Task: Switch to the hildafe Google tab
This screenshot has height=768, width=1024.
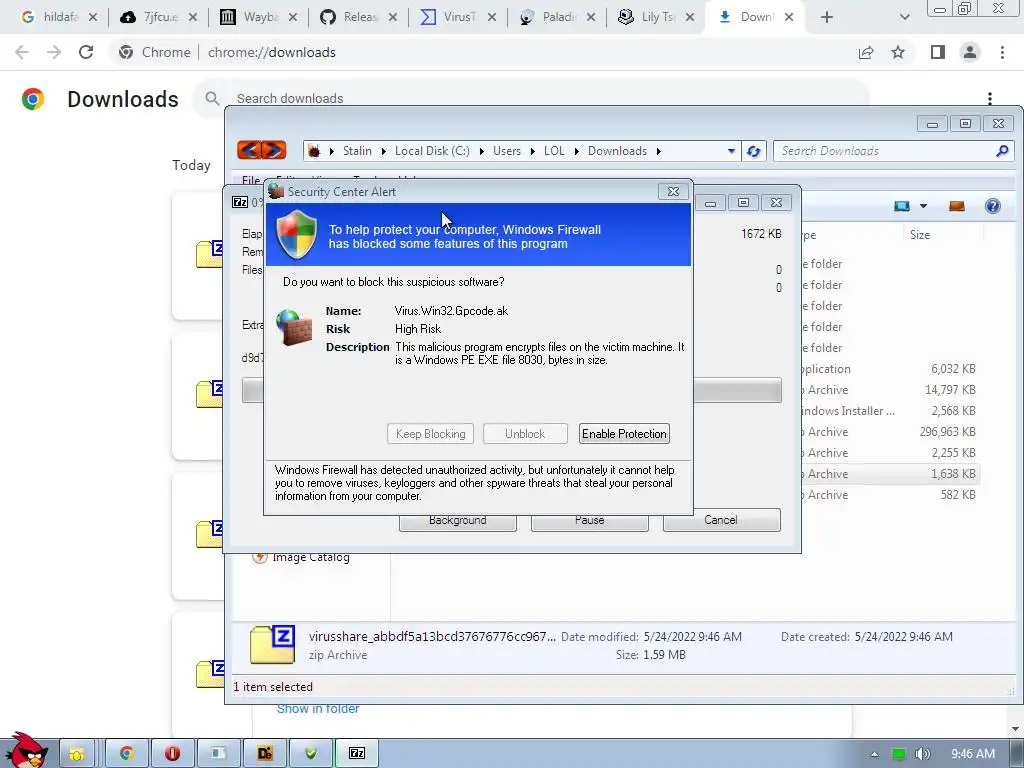Action: pos(59,17)
